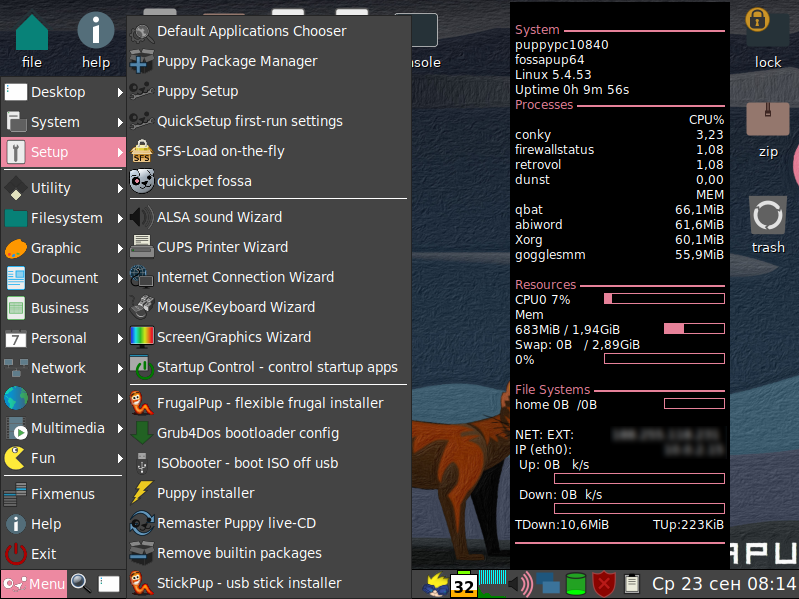Image resolution: width=799 pixels, height=599 pixels.
Task: Open StickPup usb stick installer
Action: pyautogui.click(x=269, y=583)
